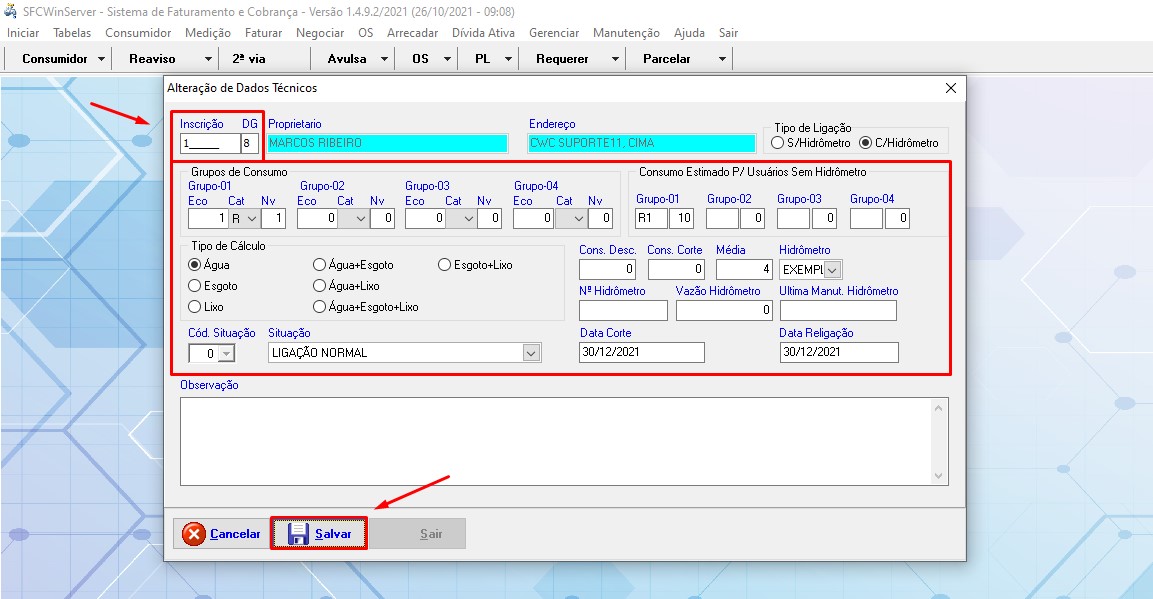This screenshot has width=1153, height=599.
Task: Click the red Cancelar X icon
Action: pyautogui.click(x=194, y=534)
